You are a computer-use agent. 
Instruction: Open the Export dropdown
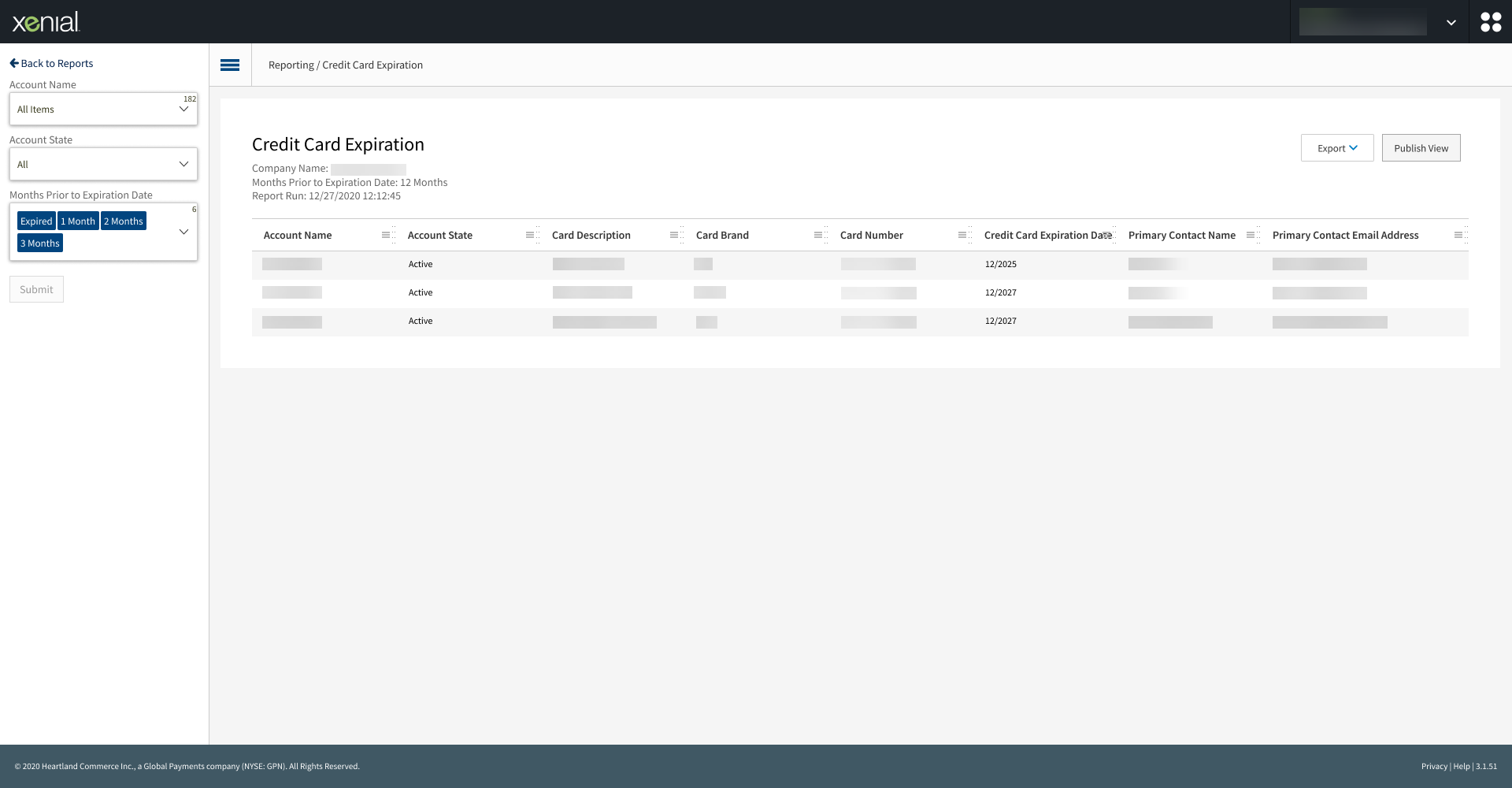pos(1336,148)
